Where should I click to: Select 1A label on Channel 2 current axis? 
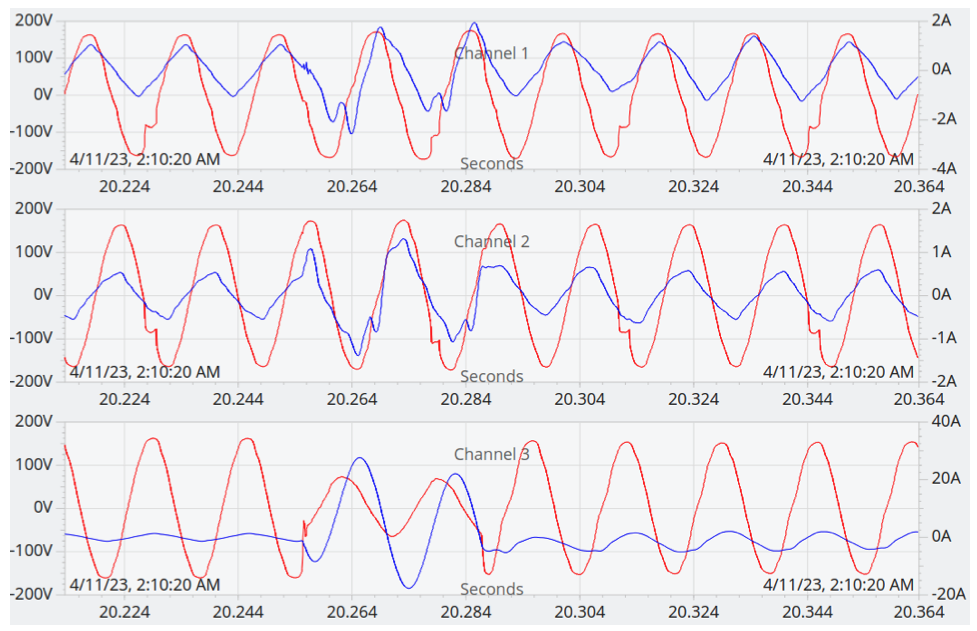point(941,252)
